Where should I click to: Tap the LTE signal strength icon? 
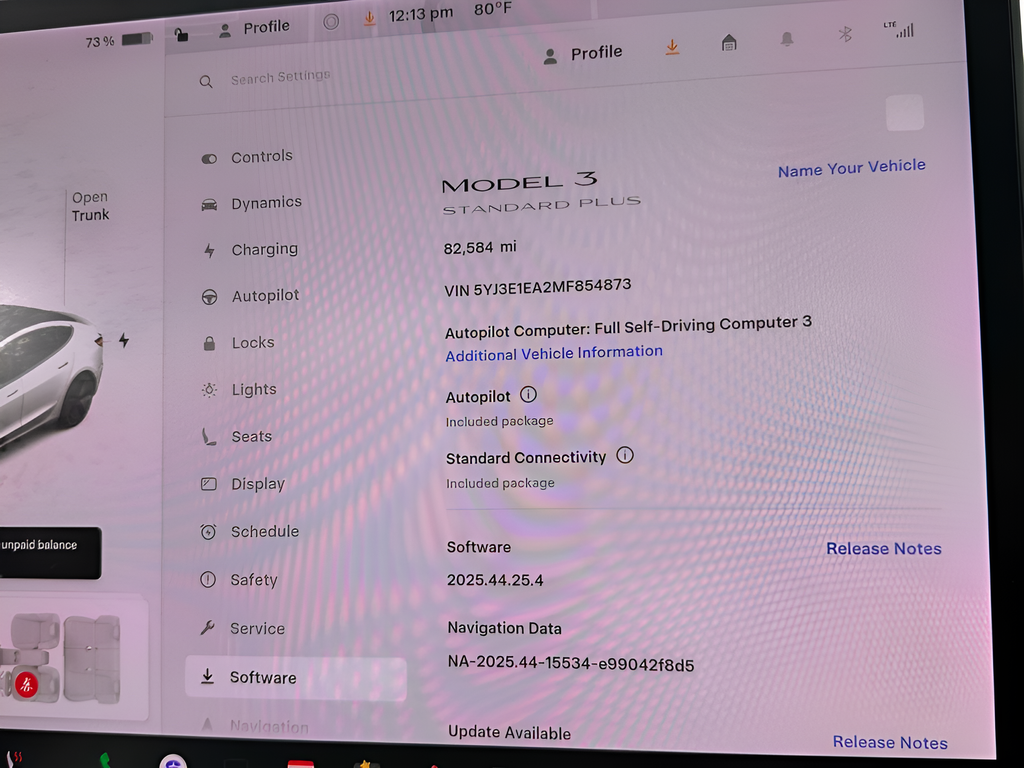(903, 30)
